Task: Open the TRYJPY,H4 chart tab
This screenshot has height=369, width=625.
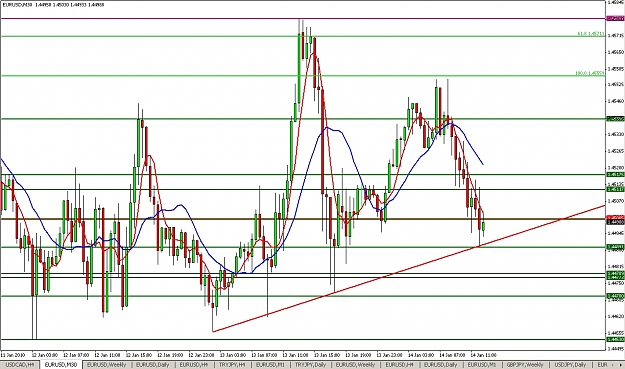Action: [x=232, y=365]
